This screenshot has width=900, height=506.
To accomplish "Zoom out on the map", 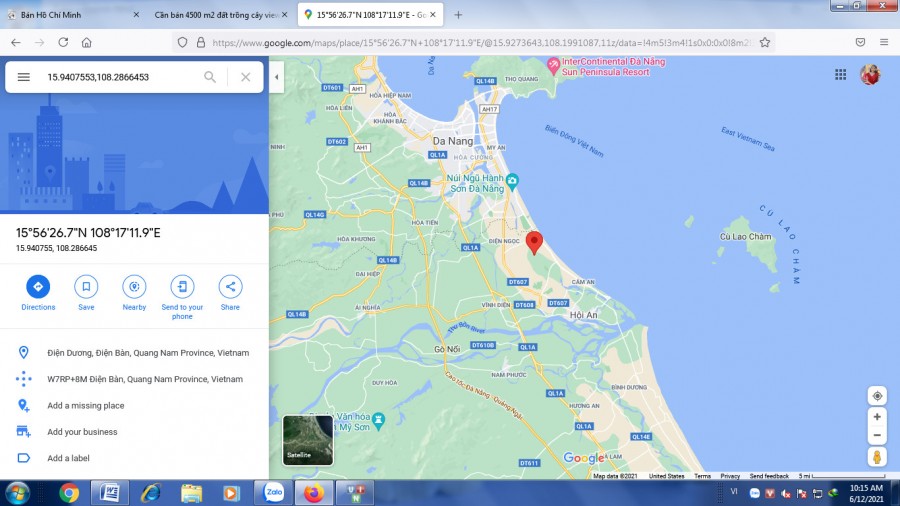I will 877,435.
